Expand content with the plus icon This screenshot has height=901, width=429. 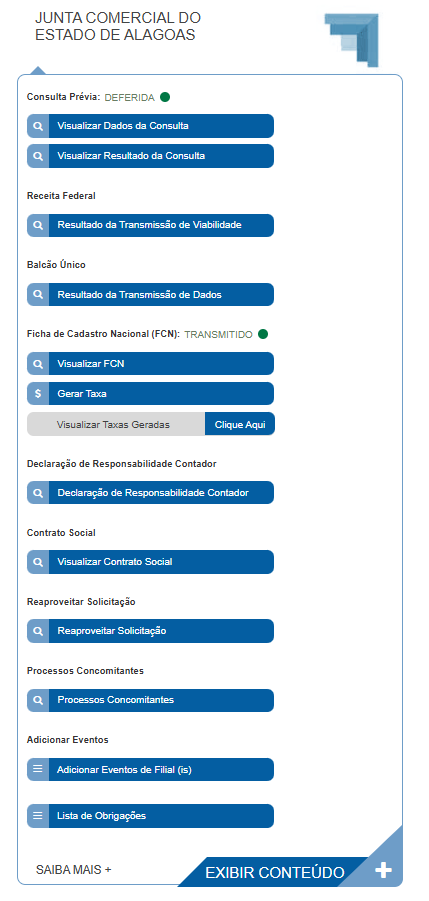point(383,870)
